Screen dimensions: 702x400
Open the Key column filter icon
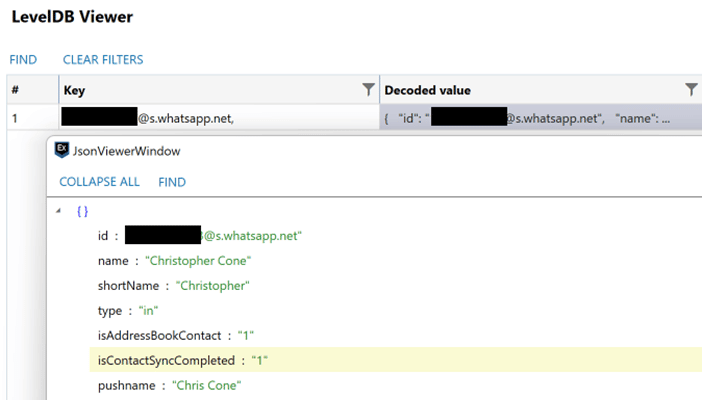(368, 90)
